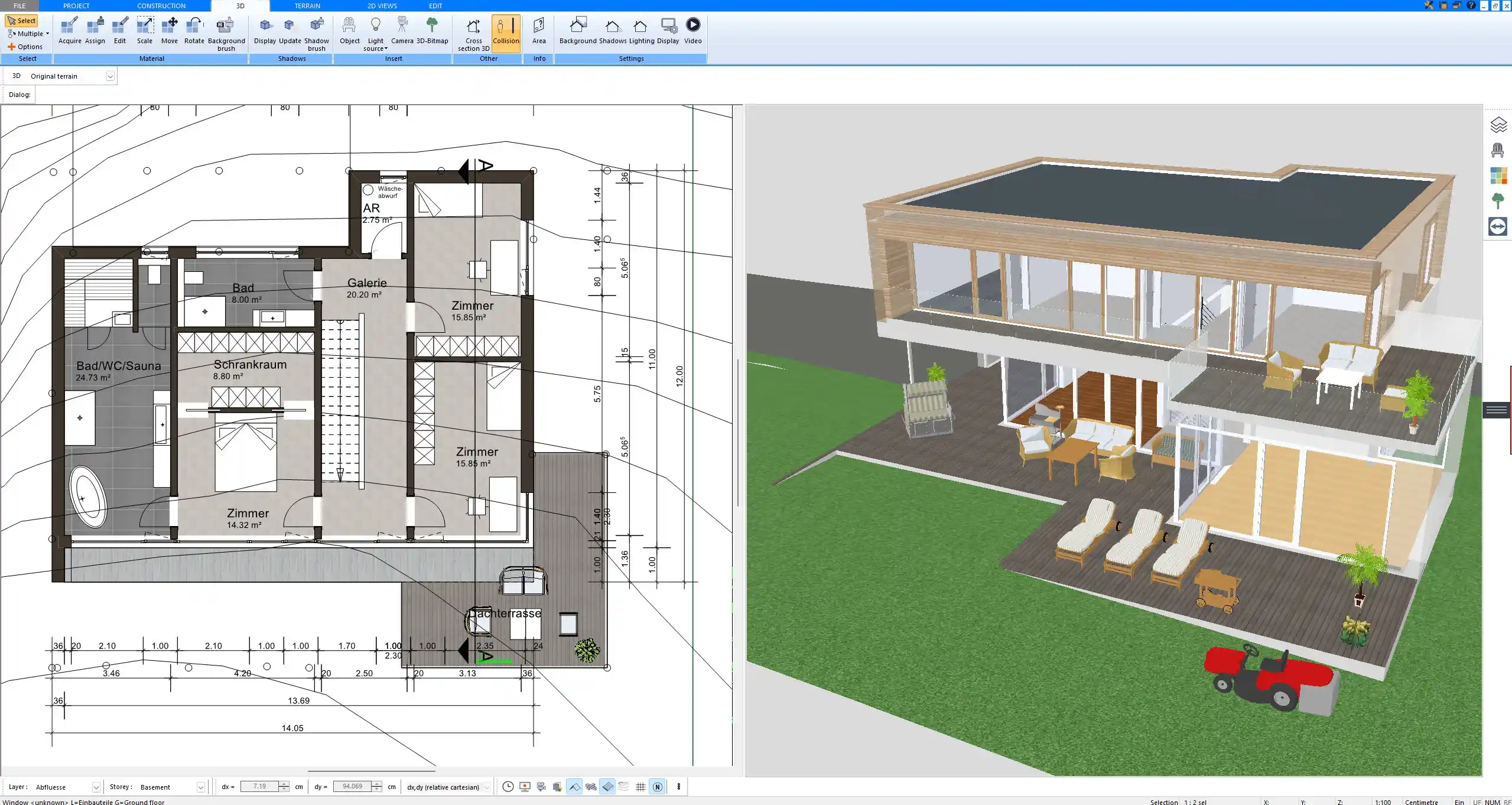Open the bottom toolbar overflow dots

click(x=678, y=787)
